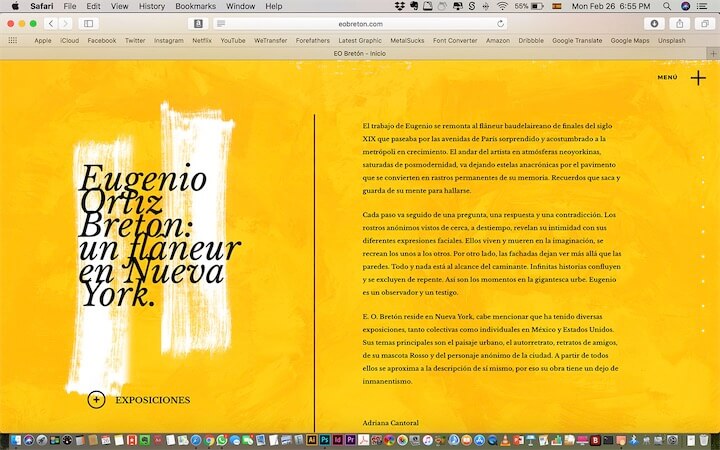This screenshot has width=720, height=450.
Task: Open the History menu
Action: [x=152, y=6]
